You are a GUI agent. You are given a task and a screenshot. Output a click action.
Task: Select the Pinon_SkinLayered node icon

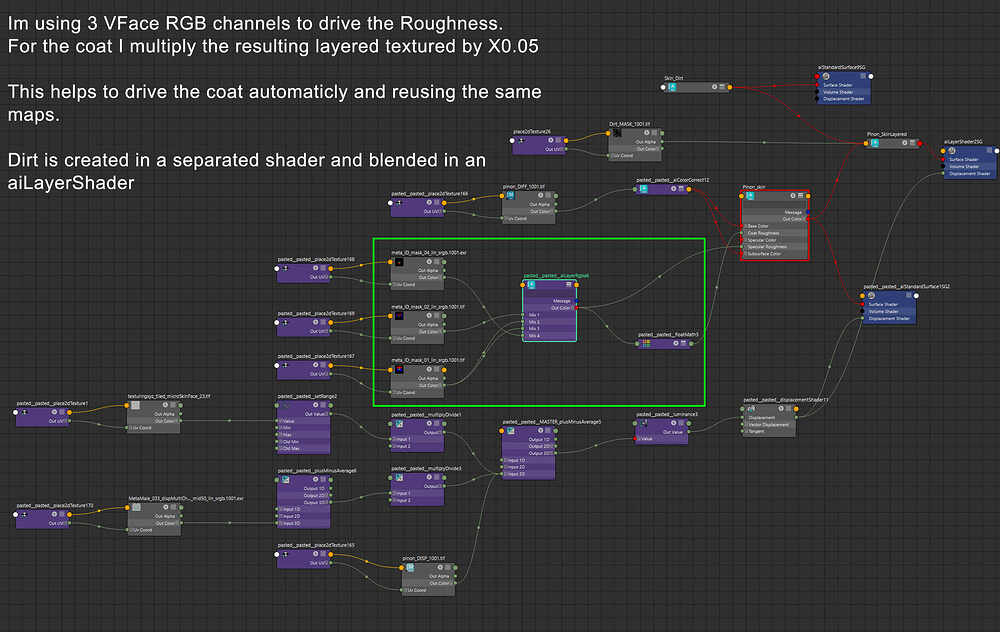pyautogui.click(x=875, y=143)
